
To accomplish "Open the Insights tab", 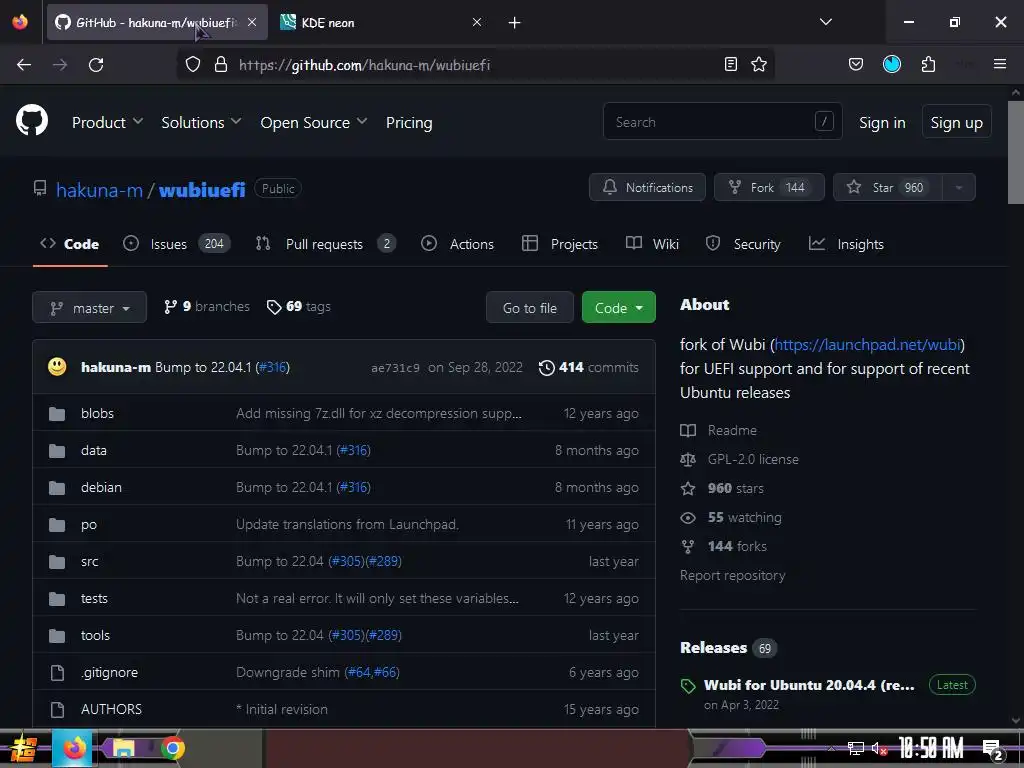I will coord(846,244).
